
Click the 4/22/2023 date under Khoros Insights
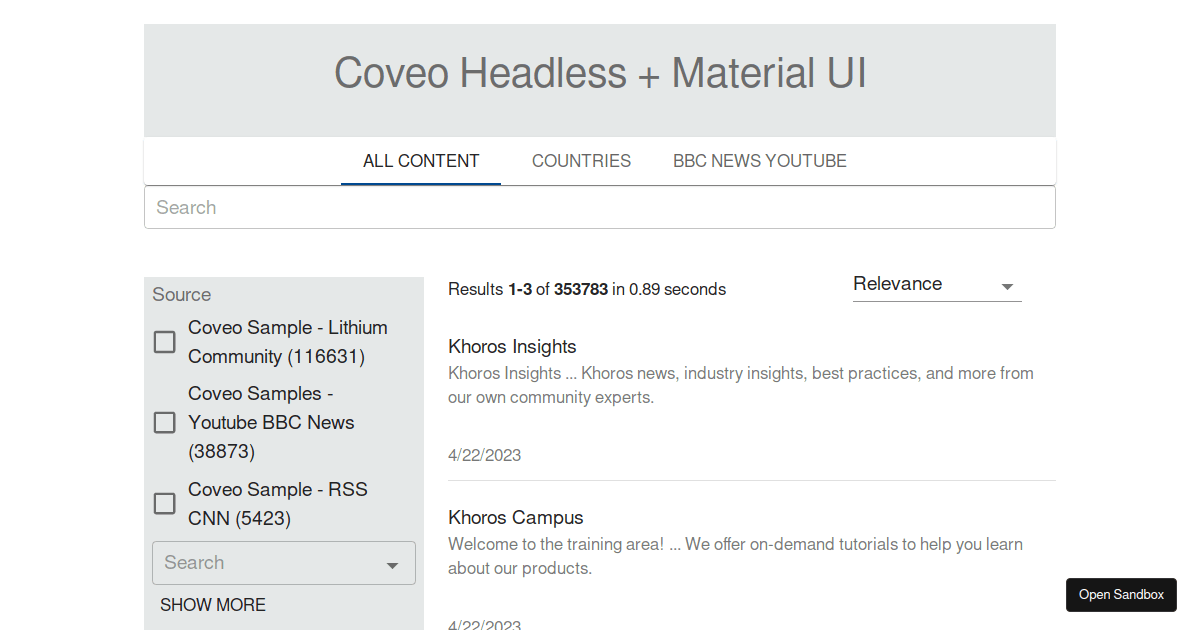click(x=484, y=454)
